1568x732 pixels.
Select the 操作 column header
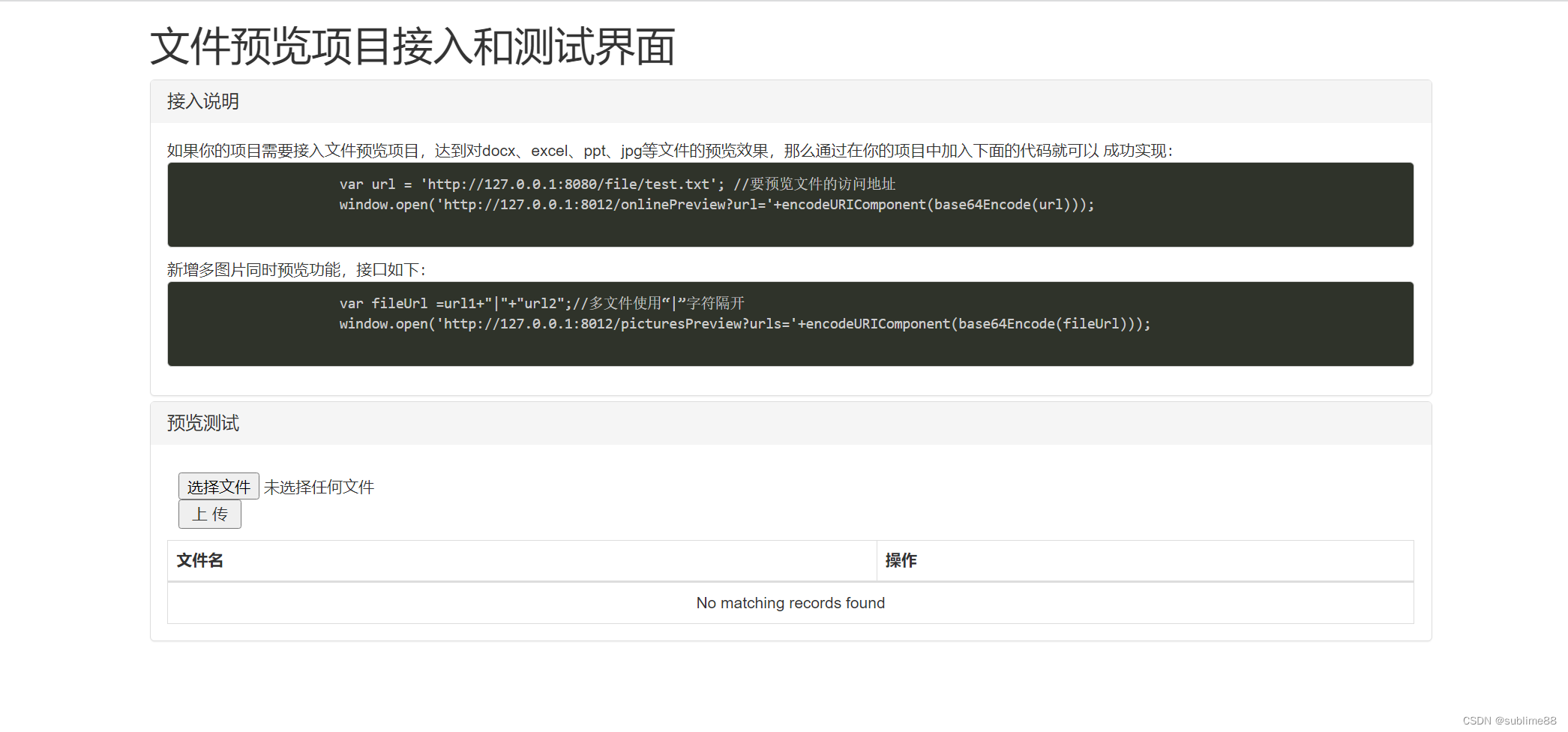[901, 560]
